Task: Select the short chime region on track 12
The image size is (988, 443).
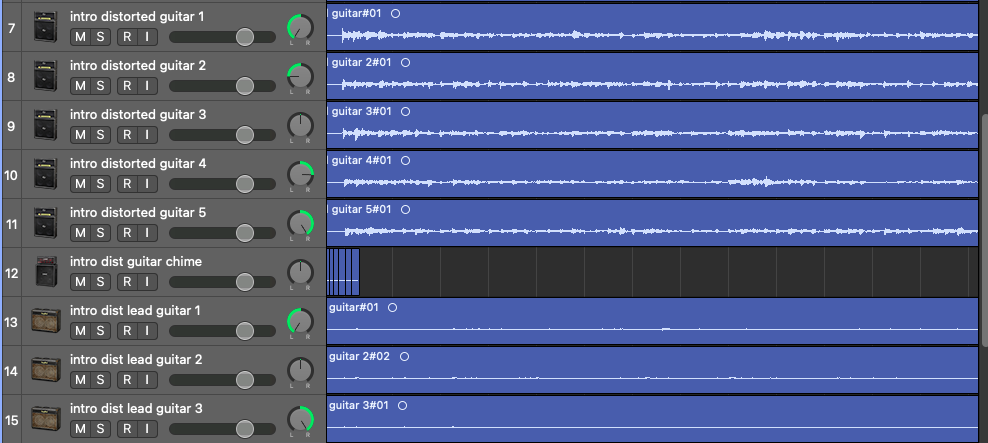Action: point(343,272)
